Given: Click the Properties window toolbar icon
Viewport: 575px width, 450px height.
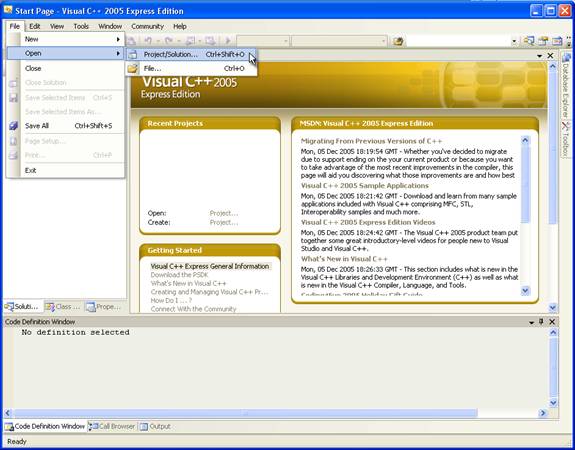Looking at the screenshot, I should pyautogui.click(x=543, y=41).
